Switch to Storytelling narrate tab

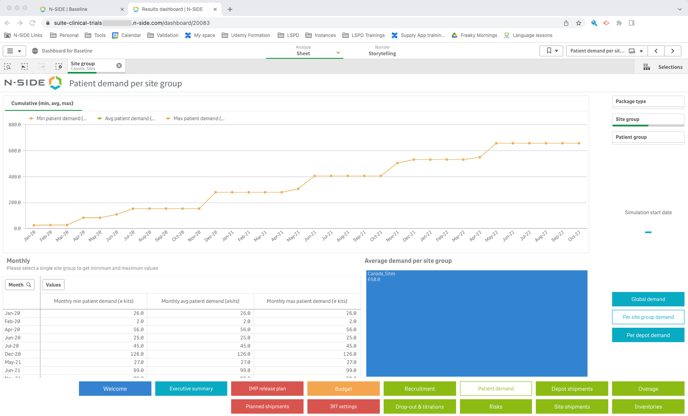382,51
